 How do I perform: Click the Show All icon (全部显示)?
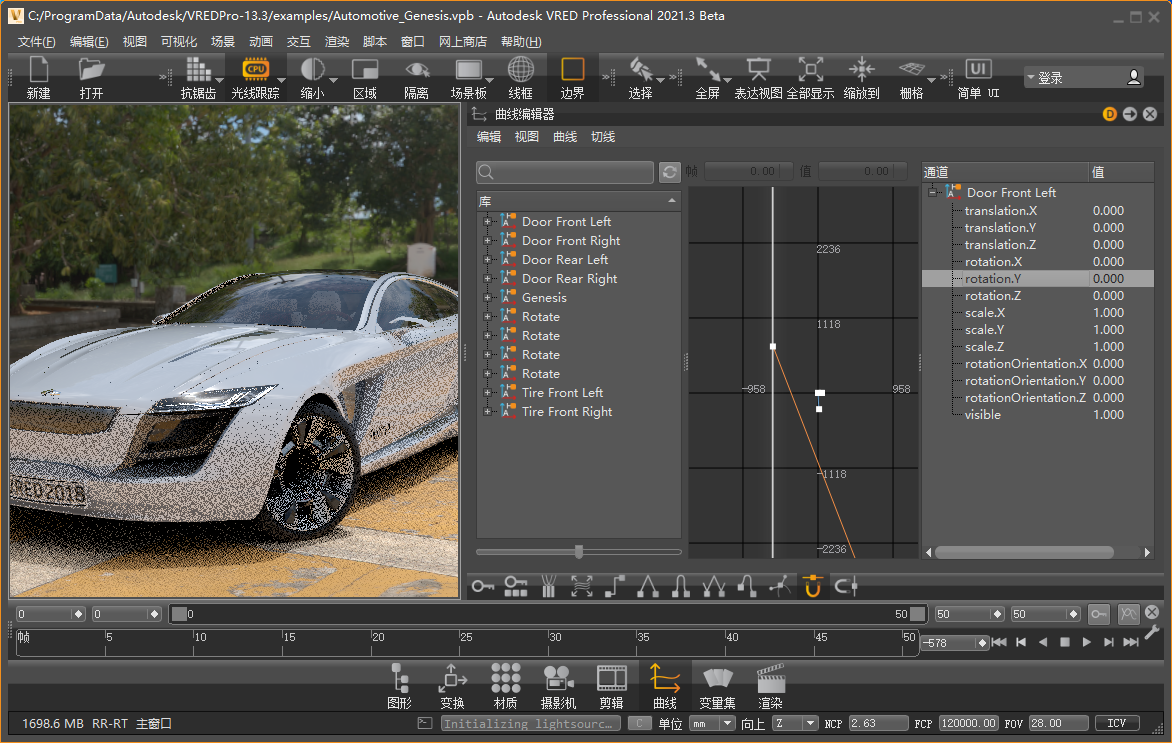(x=810, y=70)
